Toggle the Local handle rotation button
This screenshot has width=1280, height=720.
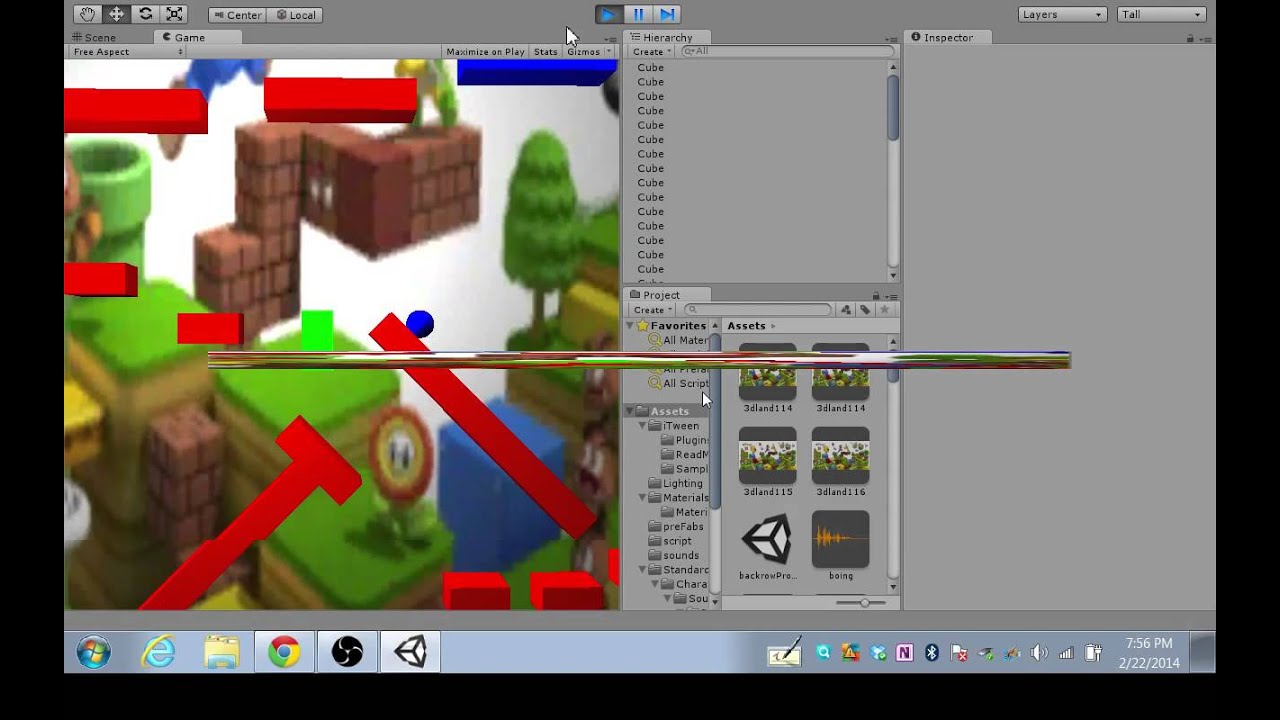click(x=295, y=15)
